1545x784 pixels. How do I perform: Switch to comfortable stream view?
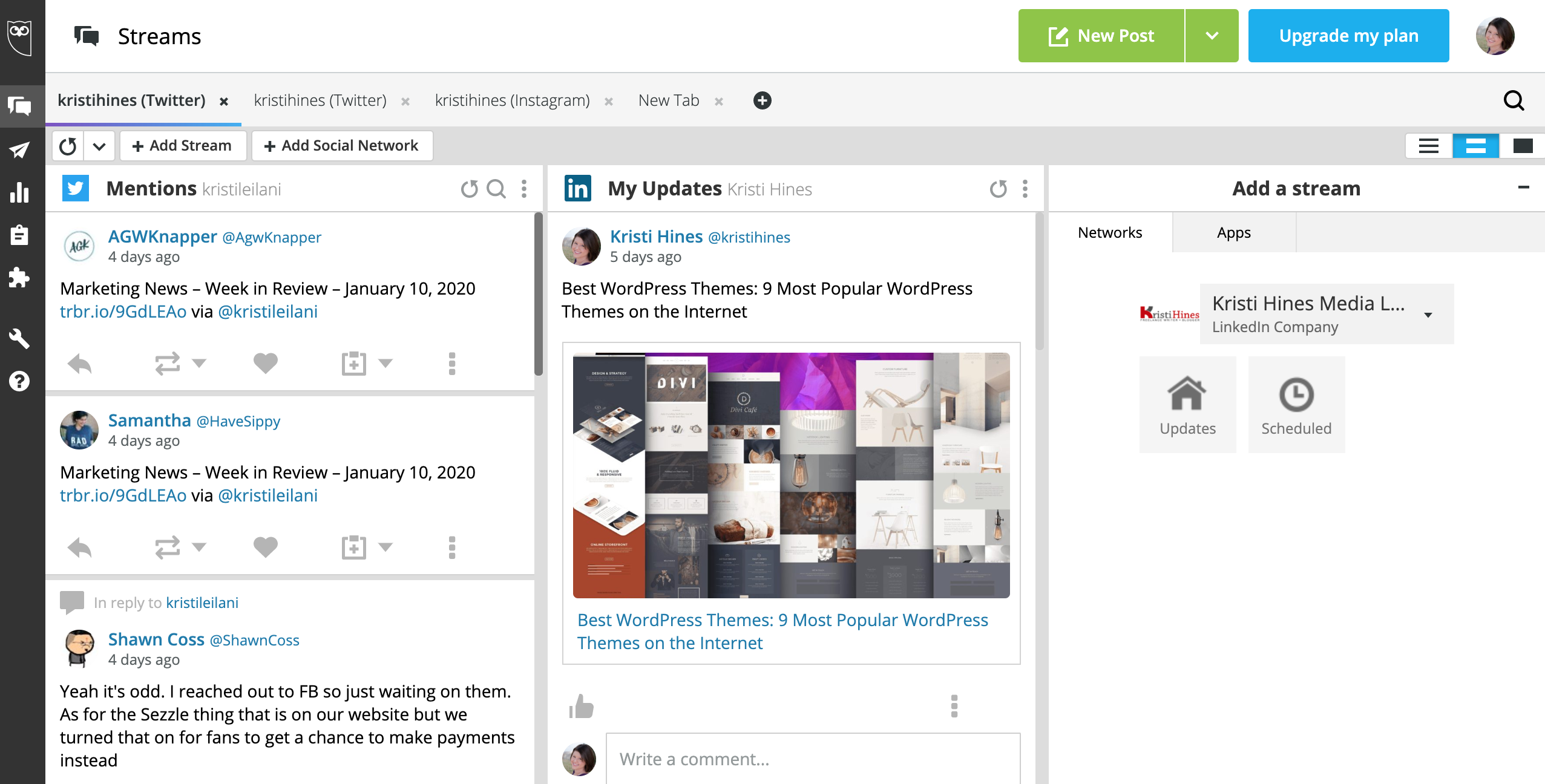(1523, 146)
